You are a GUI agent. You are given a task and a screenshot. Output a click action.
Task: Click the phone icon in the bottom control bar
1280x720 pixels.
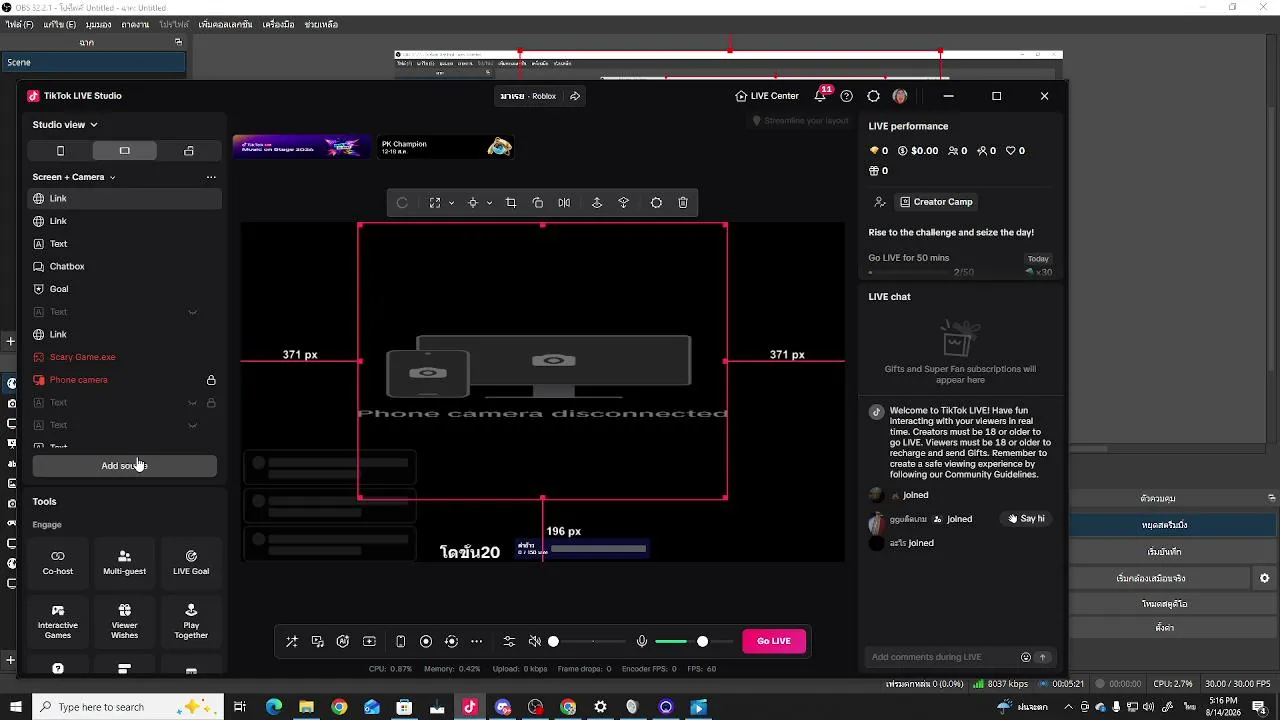pyautogui.click(x=401, y=641)
